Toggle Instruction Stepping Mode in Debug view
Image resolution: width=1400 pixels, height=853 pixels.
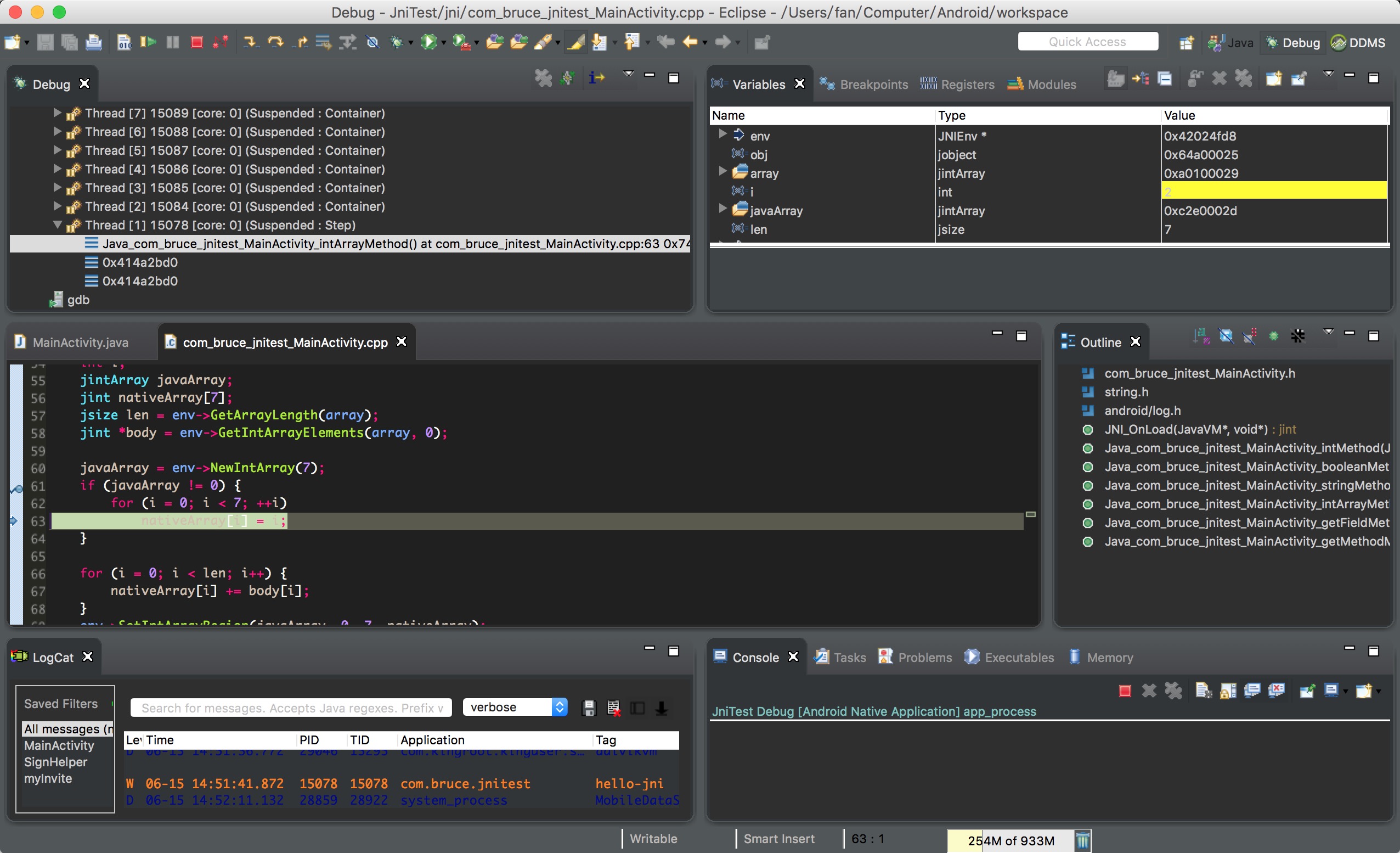point(597,78)
